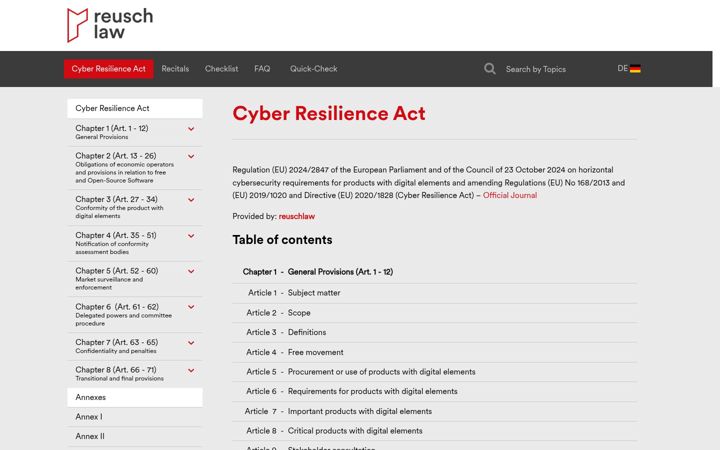Viewport: 720px width, 450px height.
Task: Open the Quick-Check menu item
Action: pyautogui.click(x=314, y=69)
